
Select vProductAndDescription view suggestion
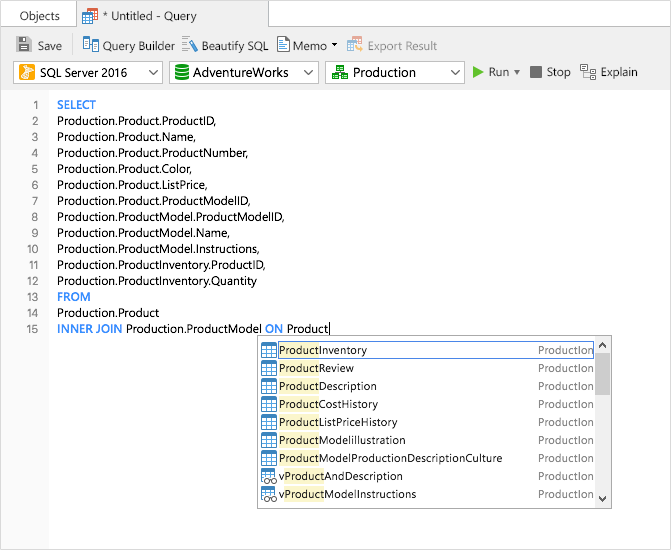coord(340,476)
